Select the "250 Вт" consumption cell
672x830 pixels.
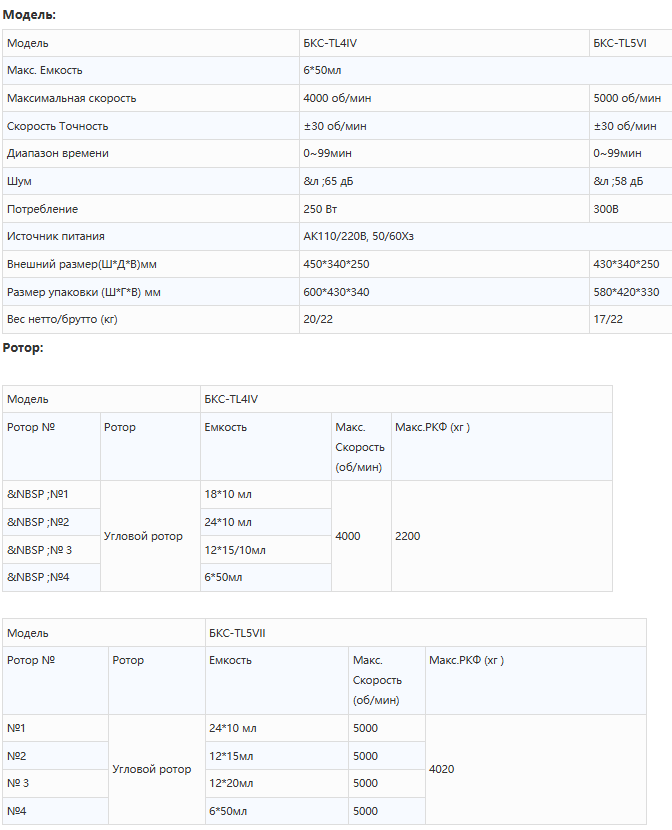point(323,209)
